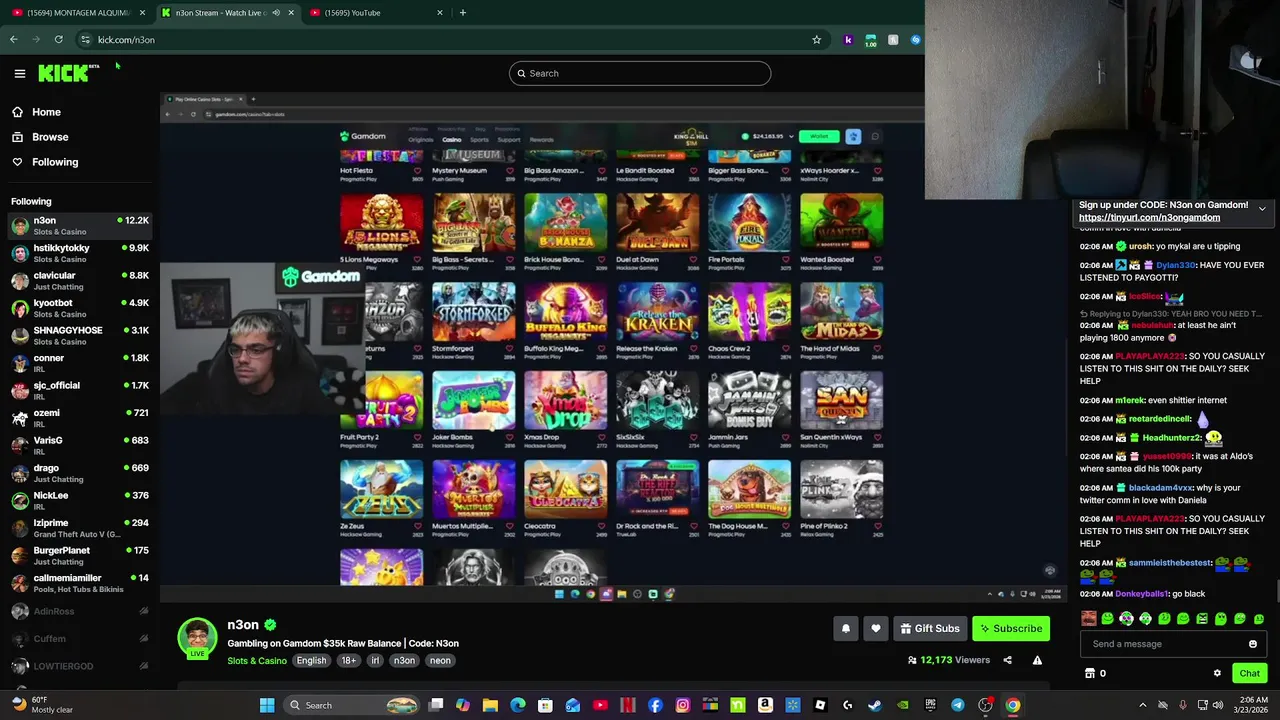Viewport: 1280px width, 720px height.
Task: Click the n3on streamer avatar
Action: [197, 637]
